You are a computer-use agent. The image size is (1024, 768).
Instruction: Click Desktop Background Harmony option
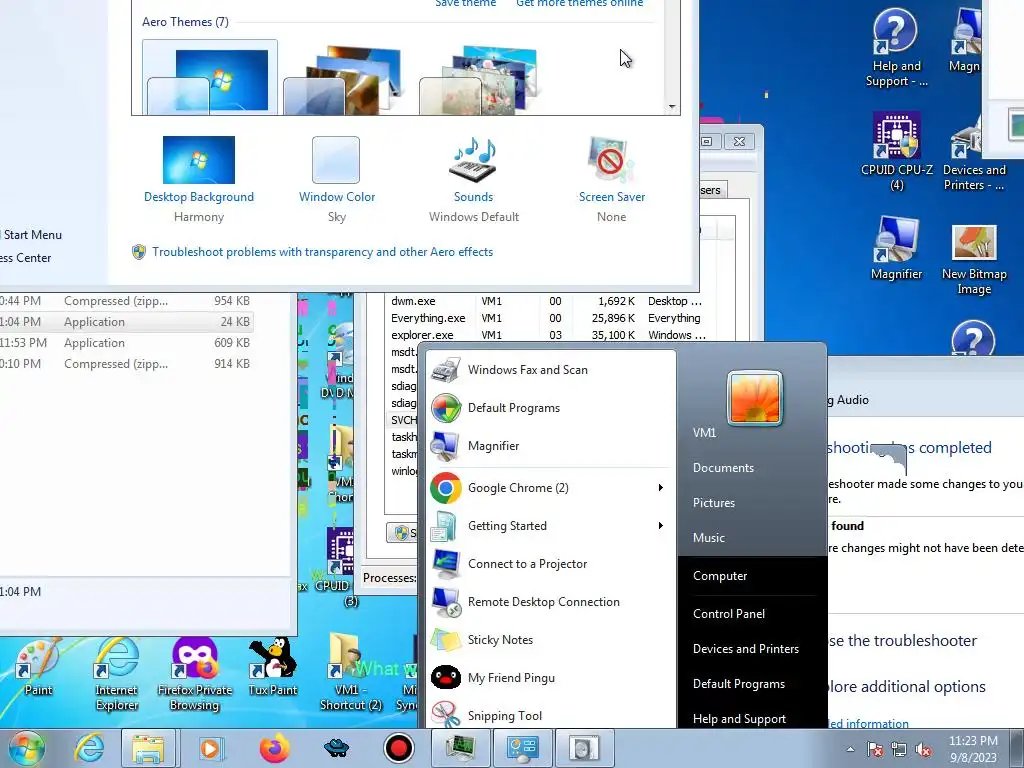tap(199, 180)
